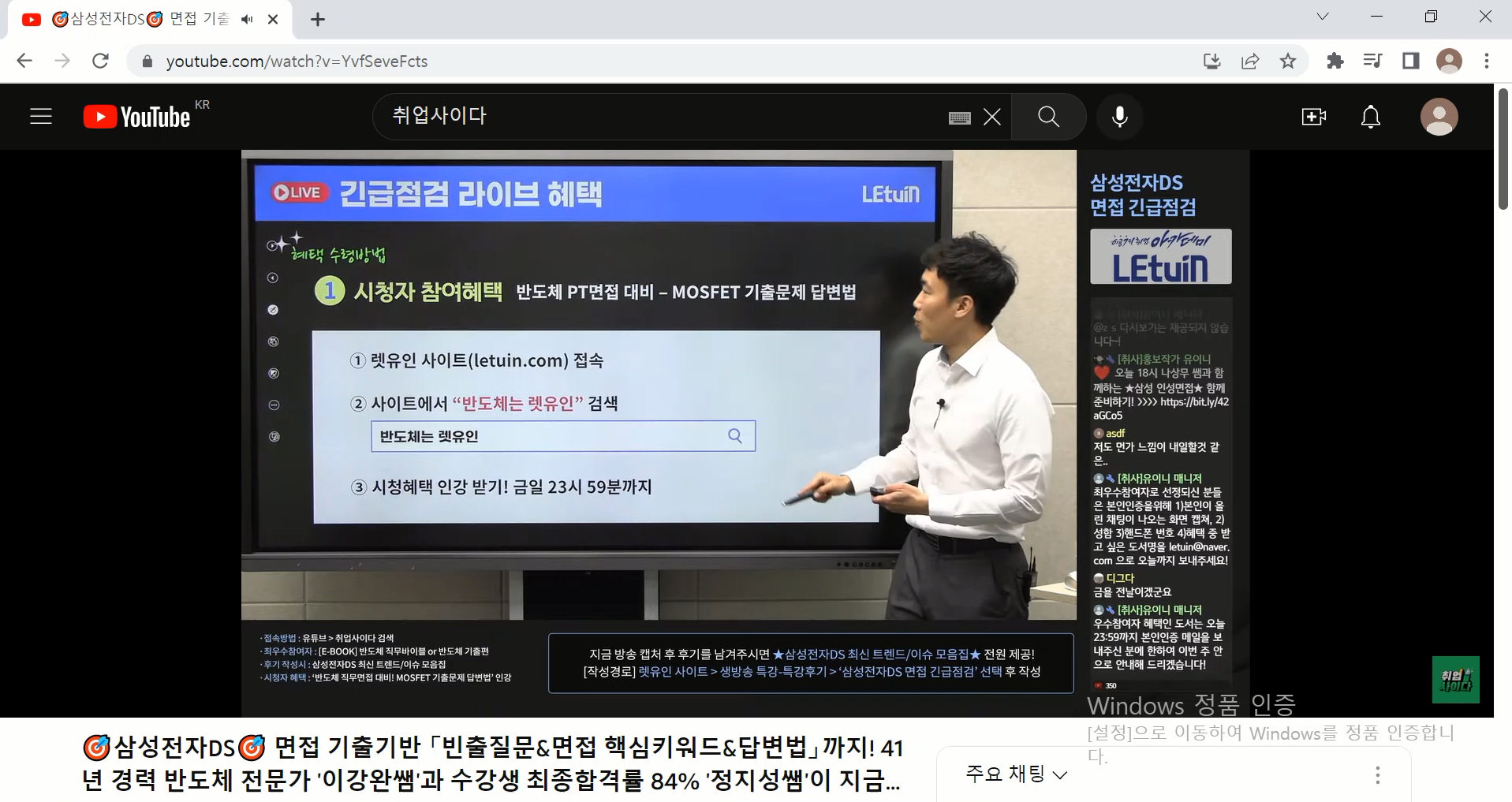This screenshot has height=802, width=1512.
Task: Expand the 주요 채팅 dropdown
Action: [1017, 774]
